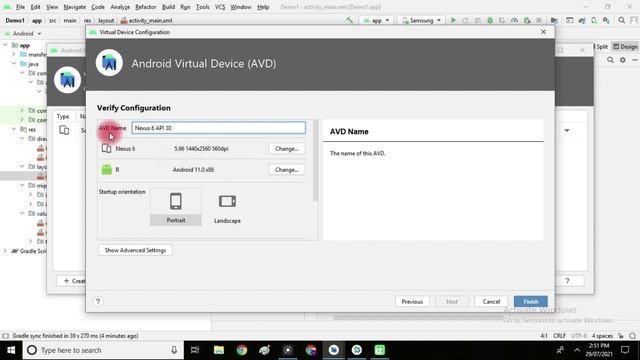Click device type icon in background AVD list
This screenshot has width=640, height=360.
tap(64, 130)
